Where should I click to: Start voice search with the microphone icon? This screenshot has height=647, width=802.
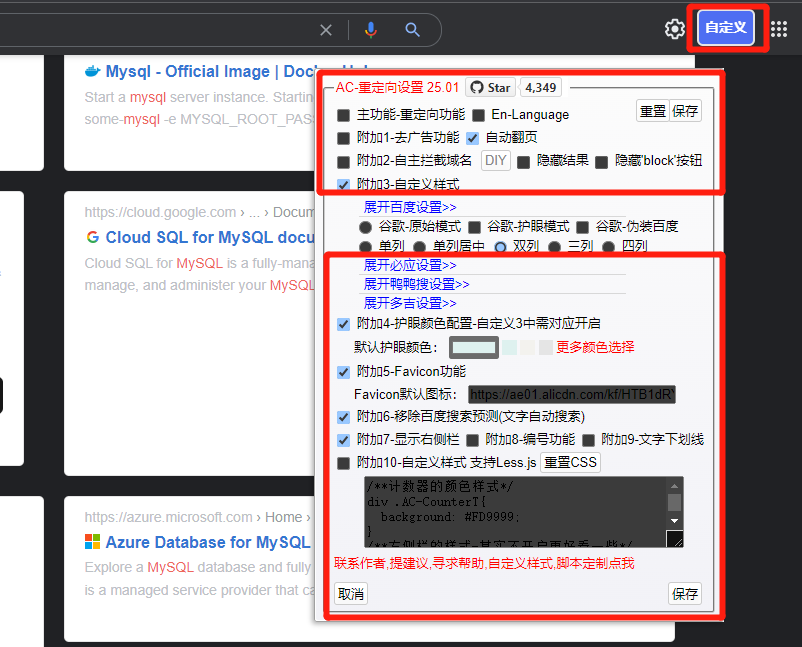(371, 30)
